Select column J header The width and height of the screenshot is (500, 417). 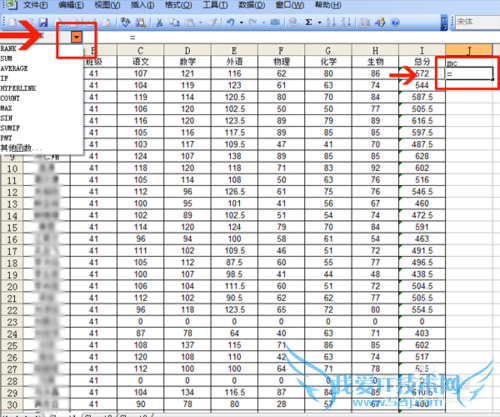click(469, 50)
